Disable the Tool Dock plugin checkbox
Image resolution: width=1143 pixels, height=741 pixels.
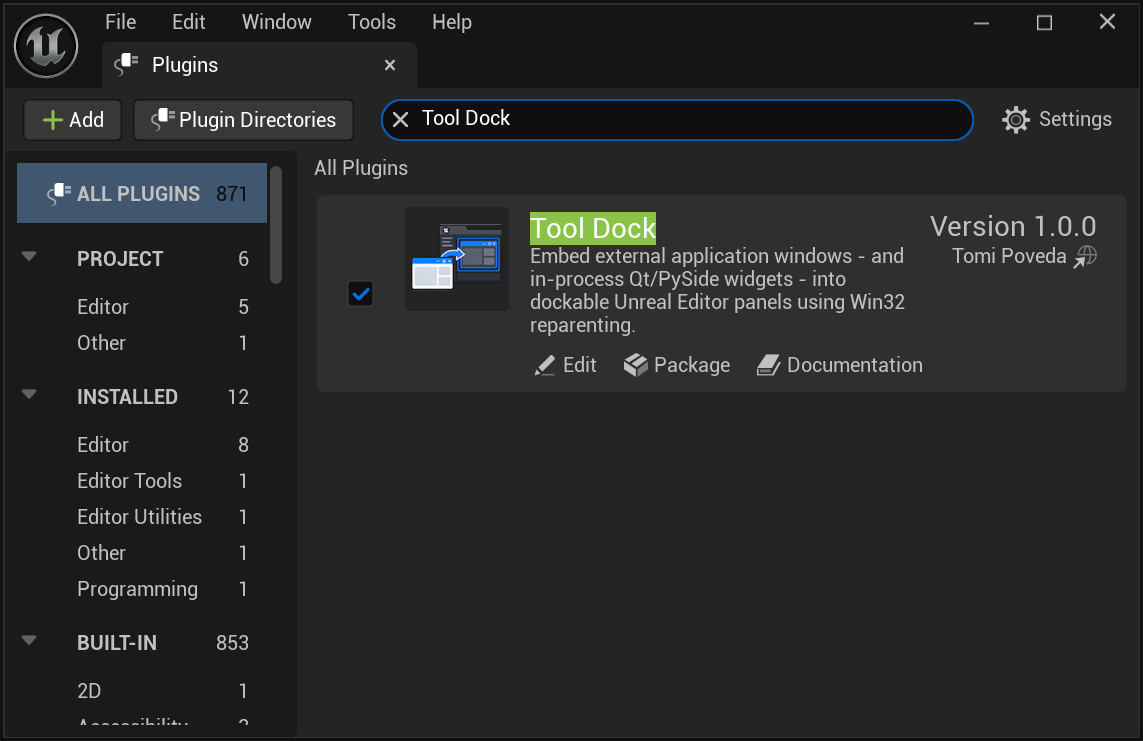coord(361,294)
